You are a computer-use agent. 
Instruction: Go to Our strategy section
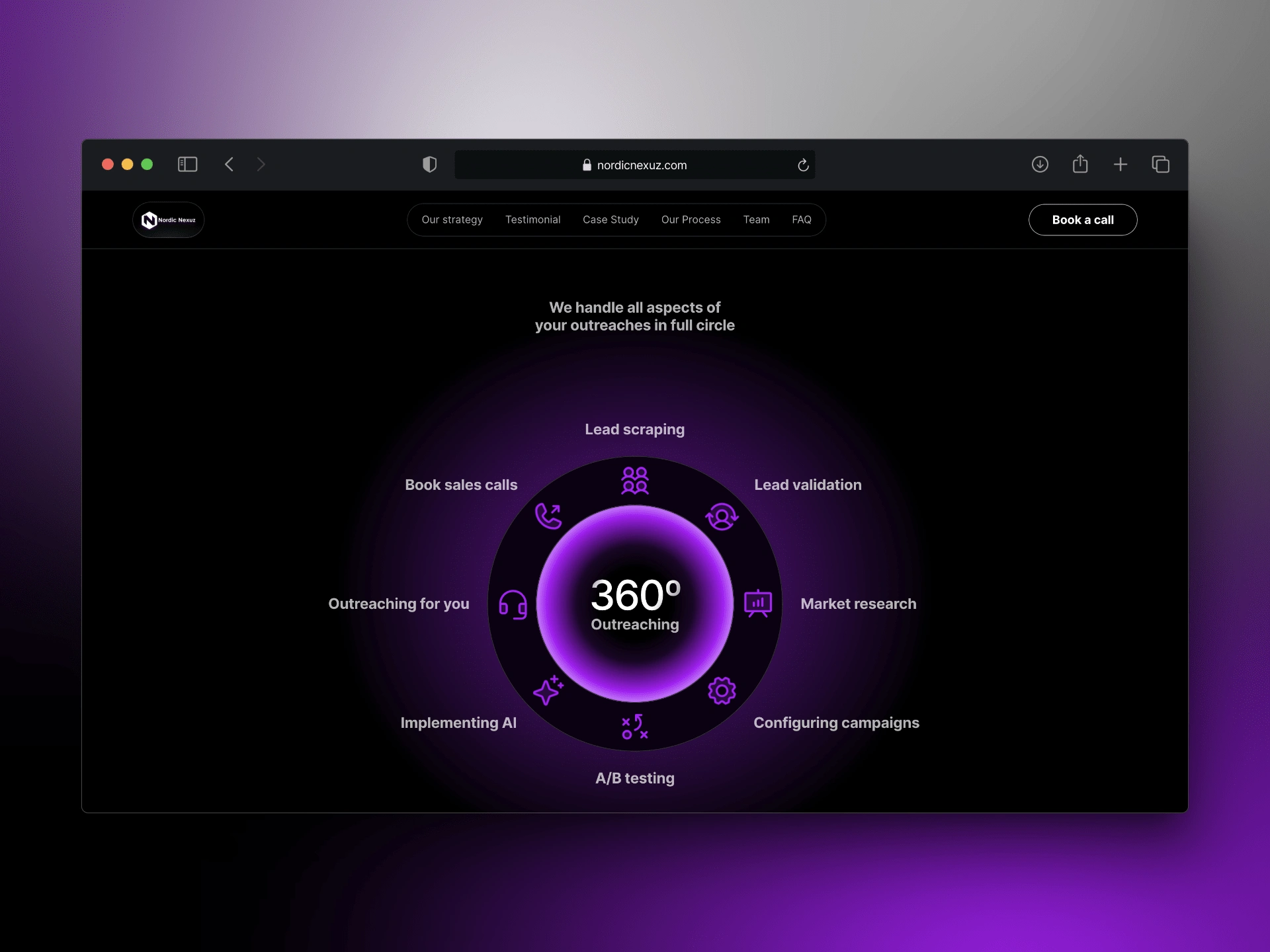click(x=452, y=219)
